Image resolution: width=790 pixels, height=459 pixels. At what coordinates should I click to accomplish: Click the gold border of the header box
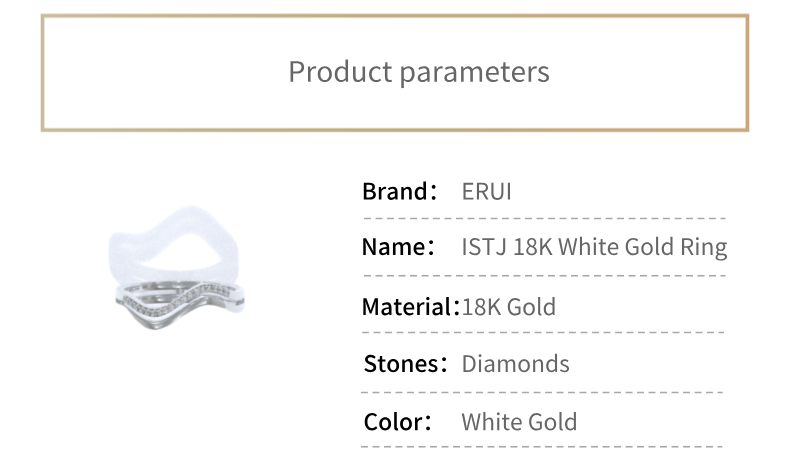point(395,17)
